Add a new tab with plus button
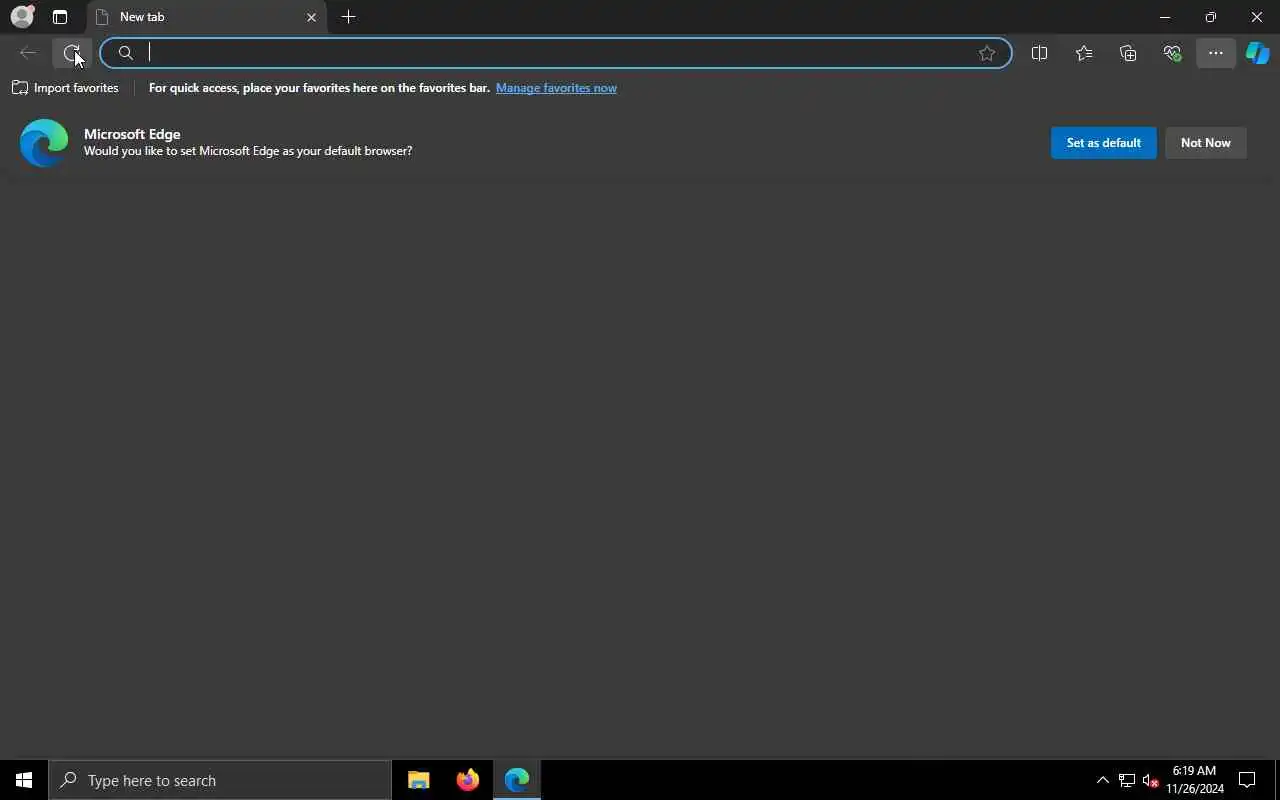The width and height of the screenshot is (1280, 800). tap(348, 17)
